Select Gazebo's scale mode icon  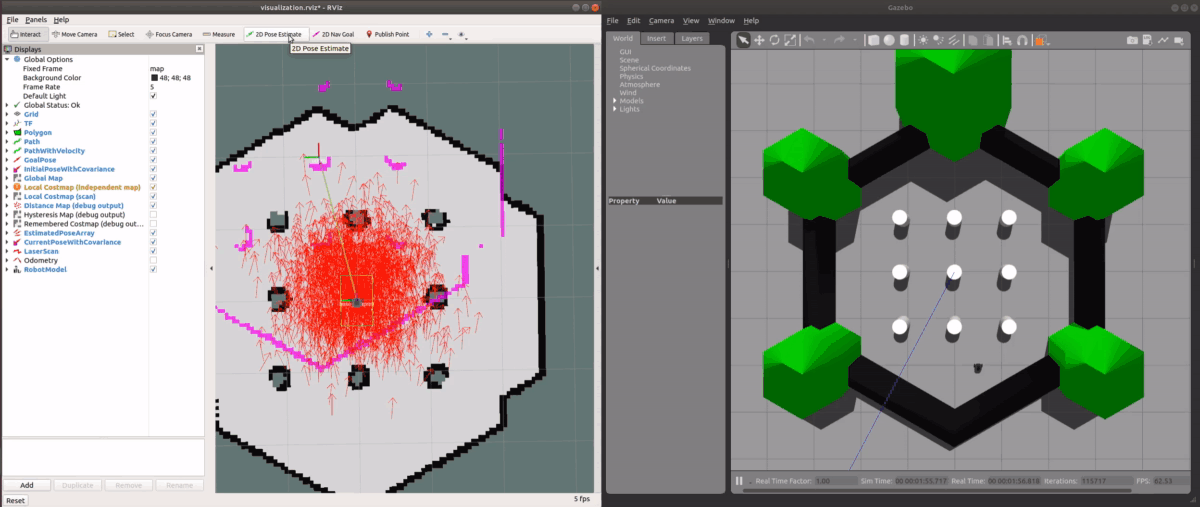pyautogui.click(x=790, y=40)
